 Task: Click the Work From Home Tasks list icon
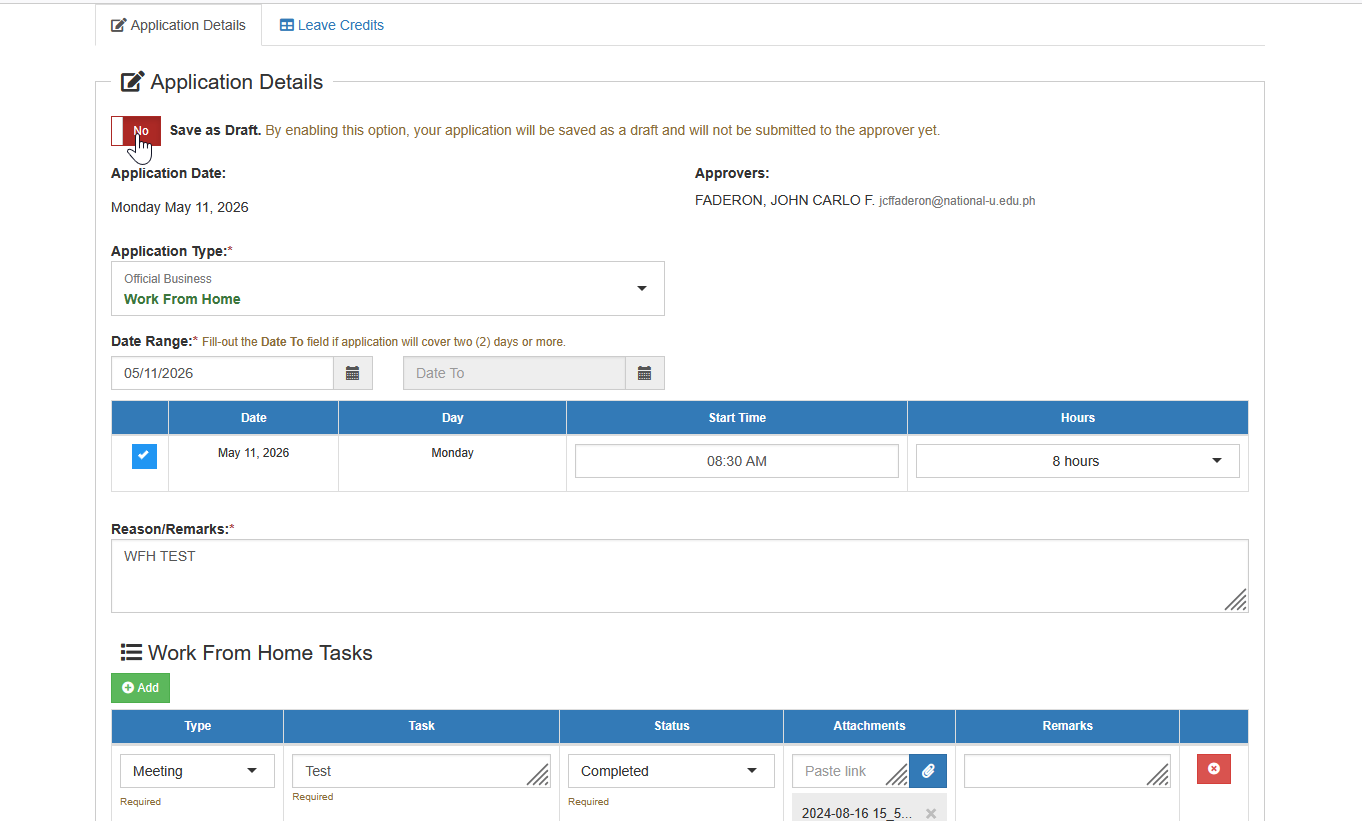tap(131, 653)
